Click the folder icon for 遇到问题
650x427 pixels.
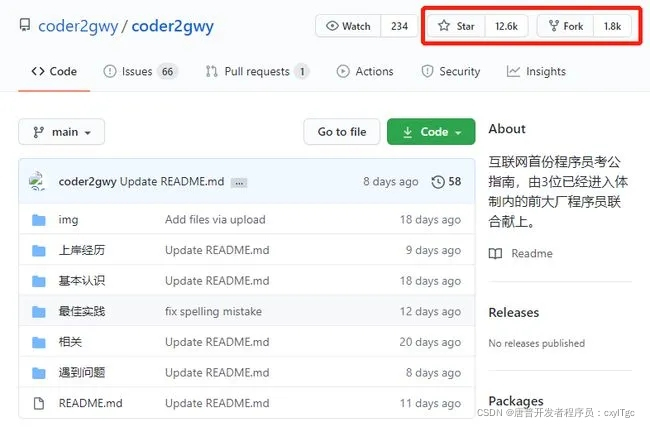pyautogui.click(x=39, y=373)
